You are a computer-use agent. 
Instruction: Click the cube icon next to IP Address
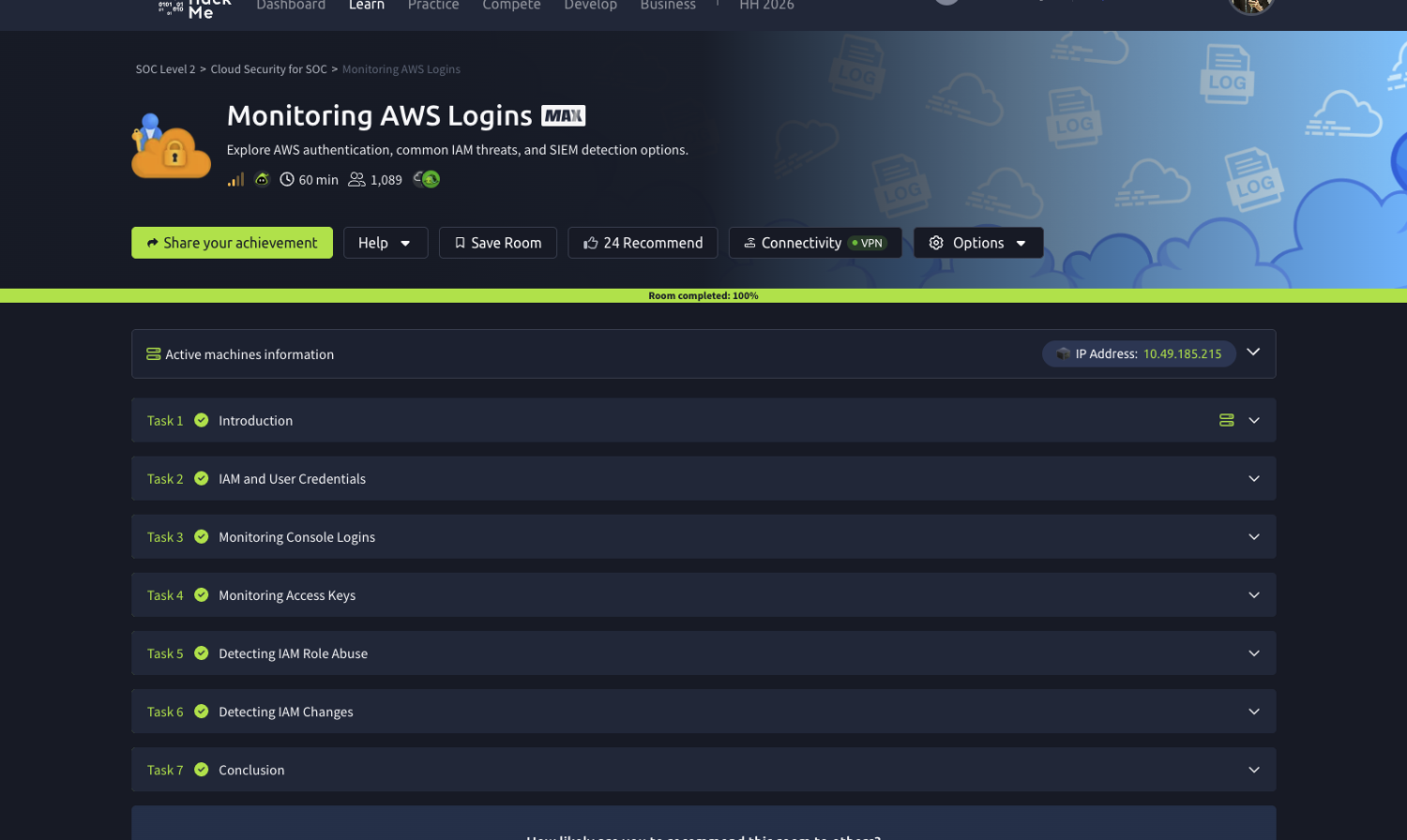[x=1063, y=353]
